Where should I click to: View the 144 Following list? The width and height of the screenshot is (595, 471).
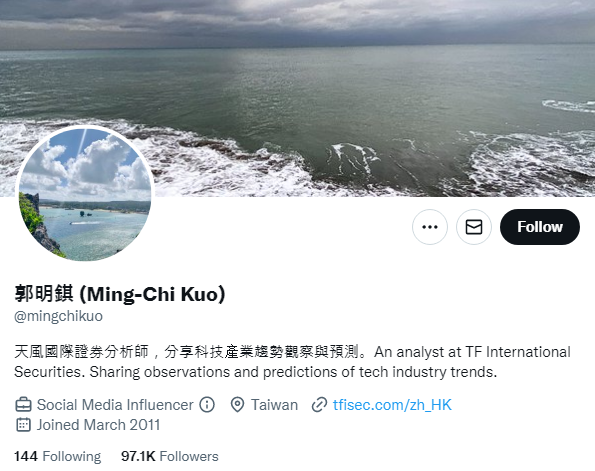pyautogui.click(x=58, y=456)
